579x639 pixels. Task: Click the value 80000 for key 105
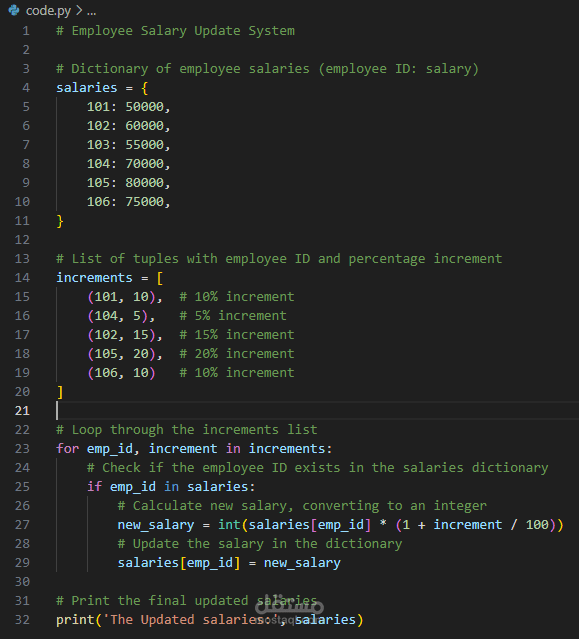pyautogui.click(x=144, y=183)
